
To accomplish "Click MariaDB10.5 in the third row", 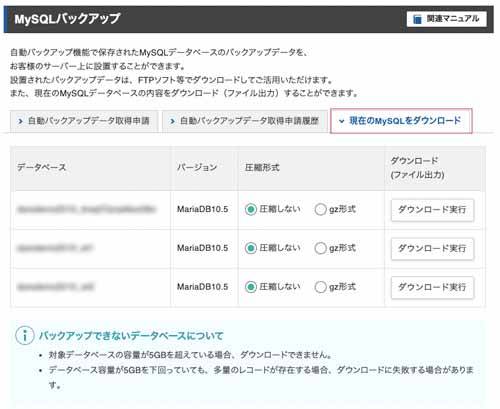I will 202,287.
